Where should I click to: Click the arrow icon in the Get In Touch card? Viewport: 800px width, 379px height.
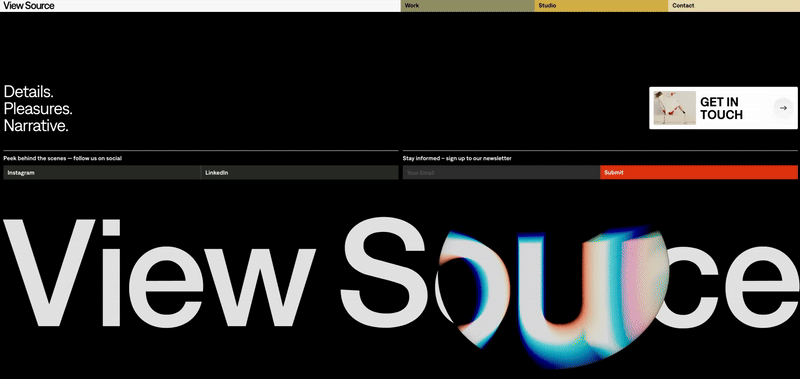tap(783, 108)
